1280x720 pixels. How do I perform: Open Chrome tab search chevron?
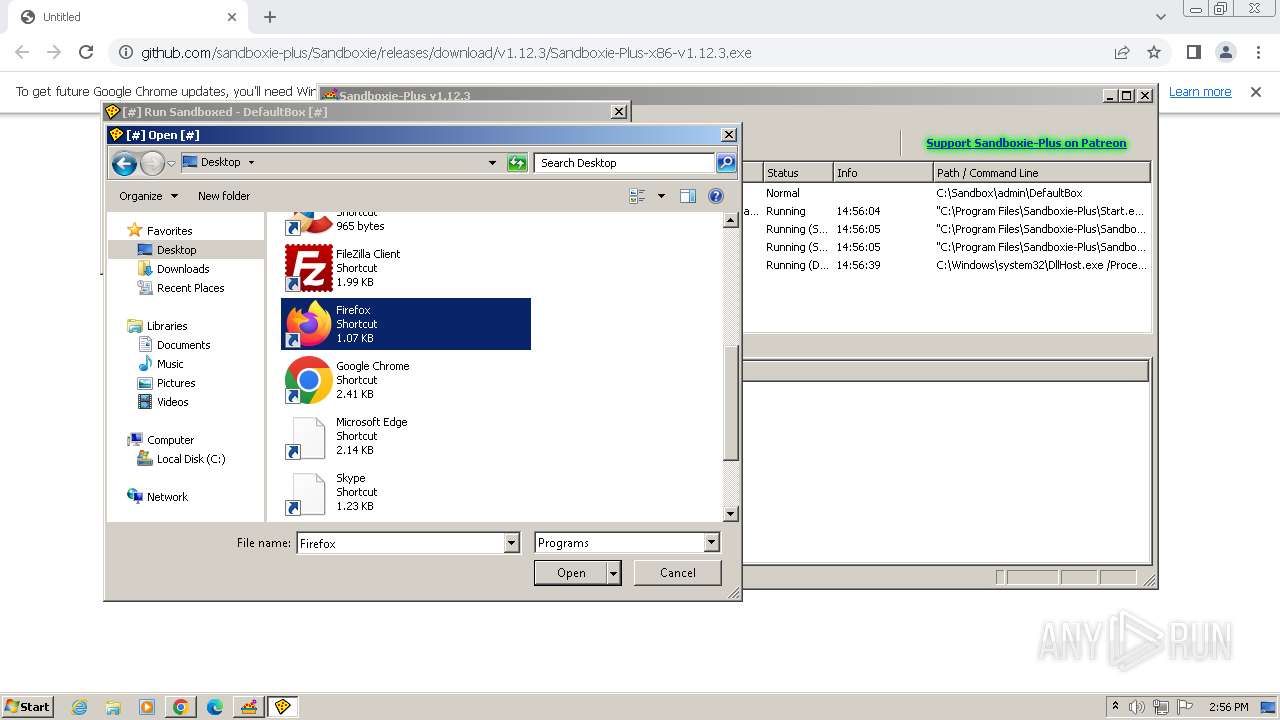click(1161, 17)
